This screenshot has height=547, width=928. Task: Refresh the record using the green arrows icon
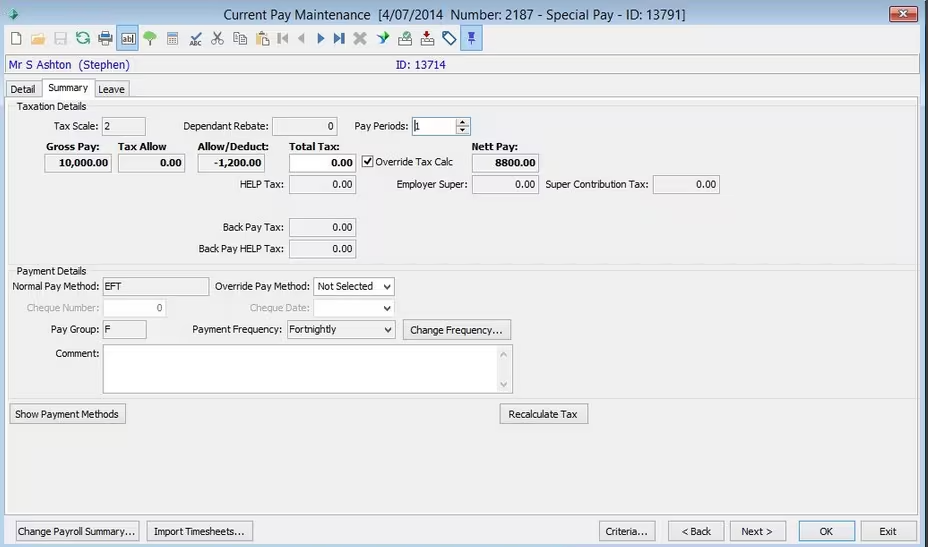click(x=83, y=38)
